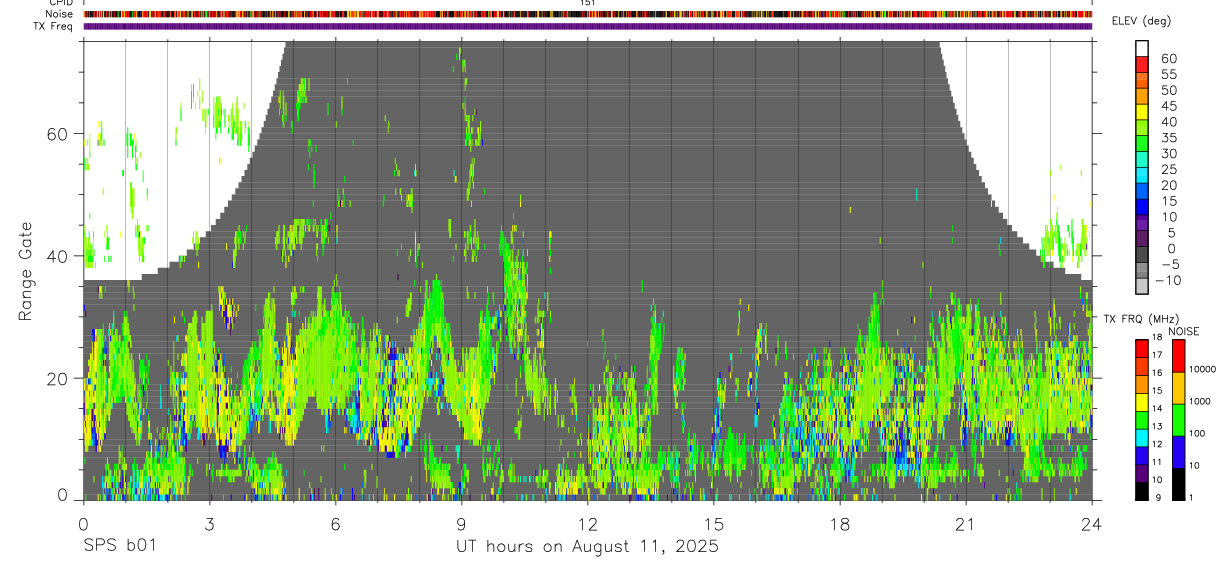Click the '30' label on the ELEV colorbar
The image size is (1228, 567).
(x=1168, y=154)
